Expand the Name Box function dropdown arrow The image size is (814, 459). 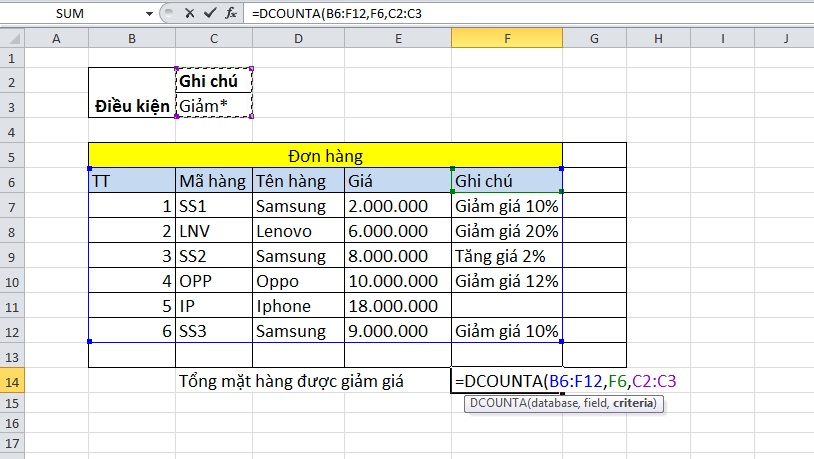150,13
